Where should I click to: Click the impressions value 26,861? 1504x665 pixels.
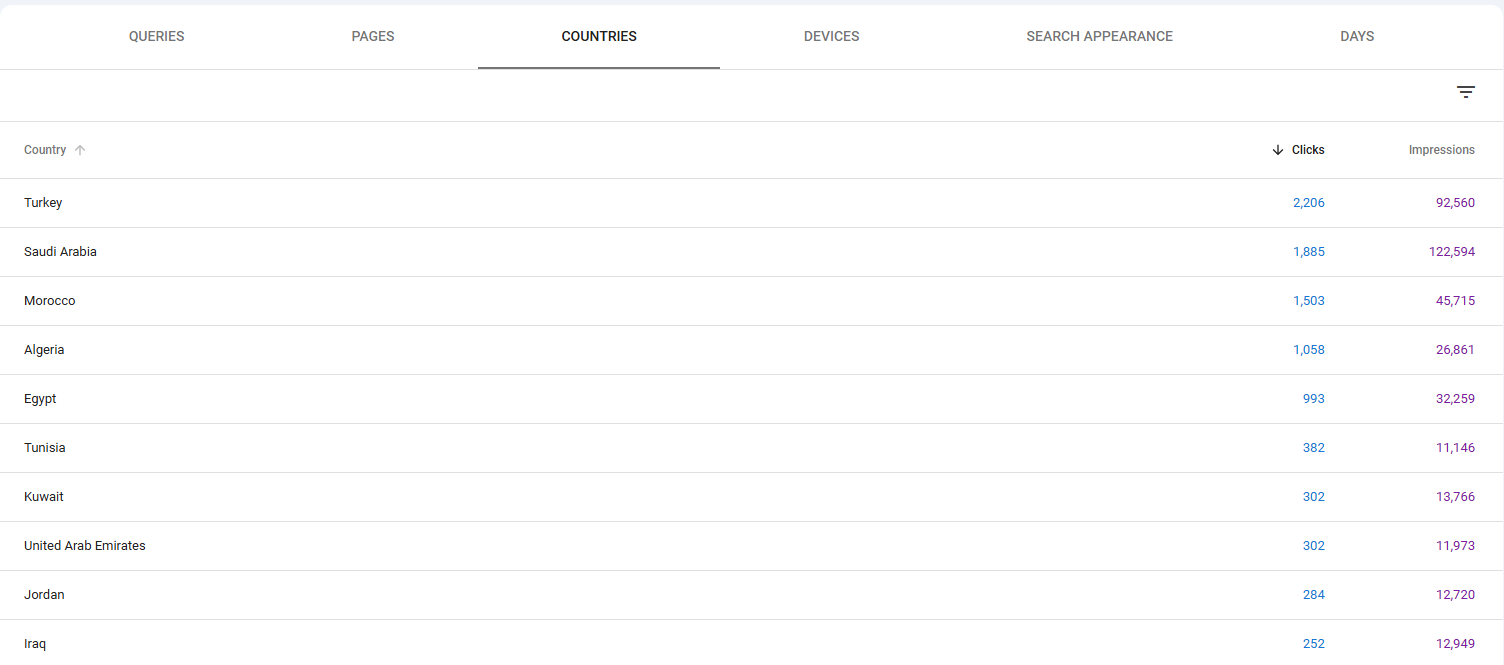1455,350
